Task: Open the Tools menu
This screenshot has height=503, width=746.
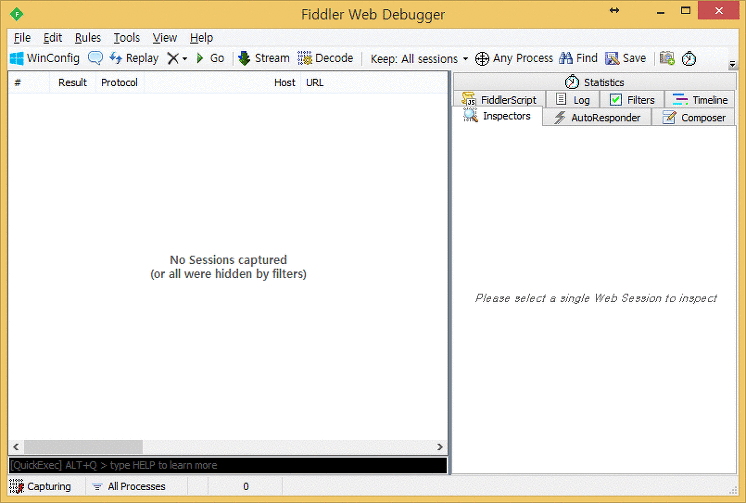Action: tap(127, 38)
